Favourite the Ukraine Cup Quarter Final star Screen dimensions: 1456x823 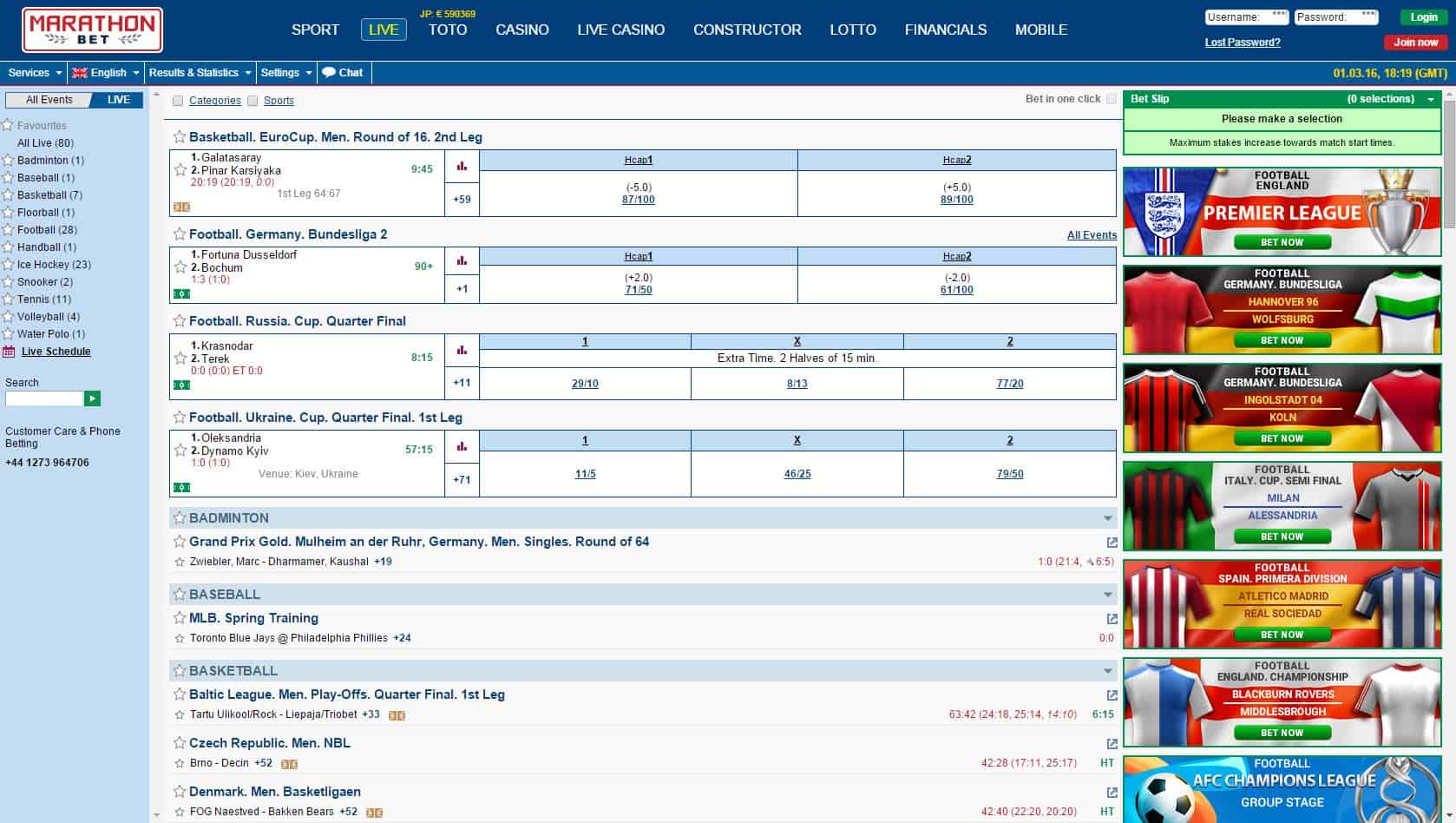coord(180,417)
